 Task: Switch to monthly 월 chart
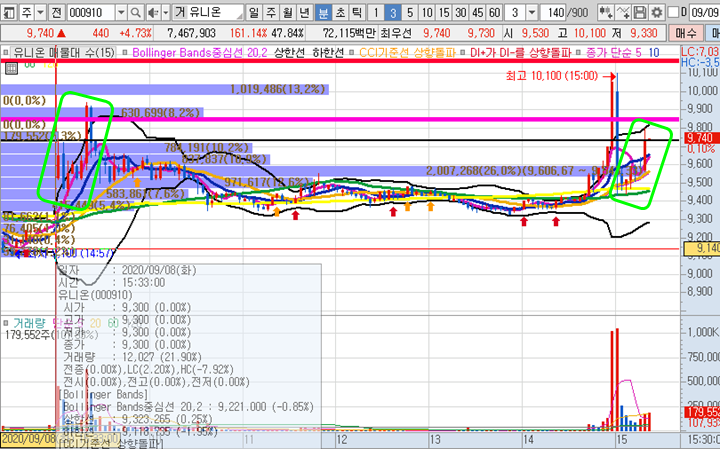[x=288, y=12]
